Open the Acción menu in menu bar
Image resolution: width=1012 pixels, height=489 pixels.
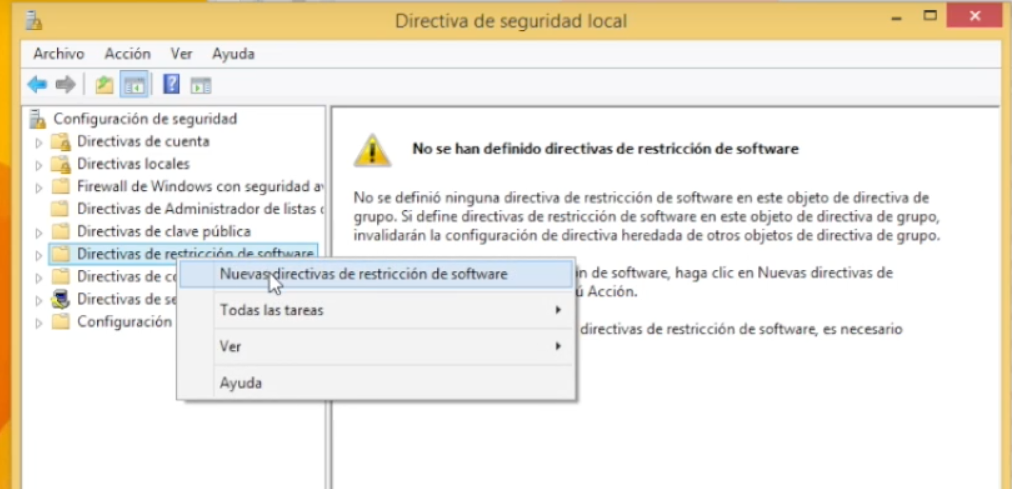[127, 54]
